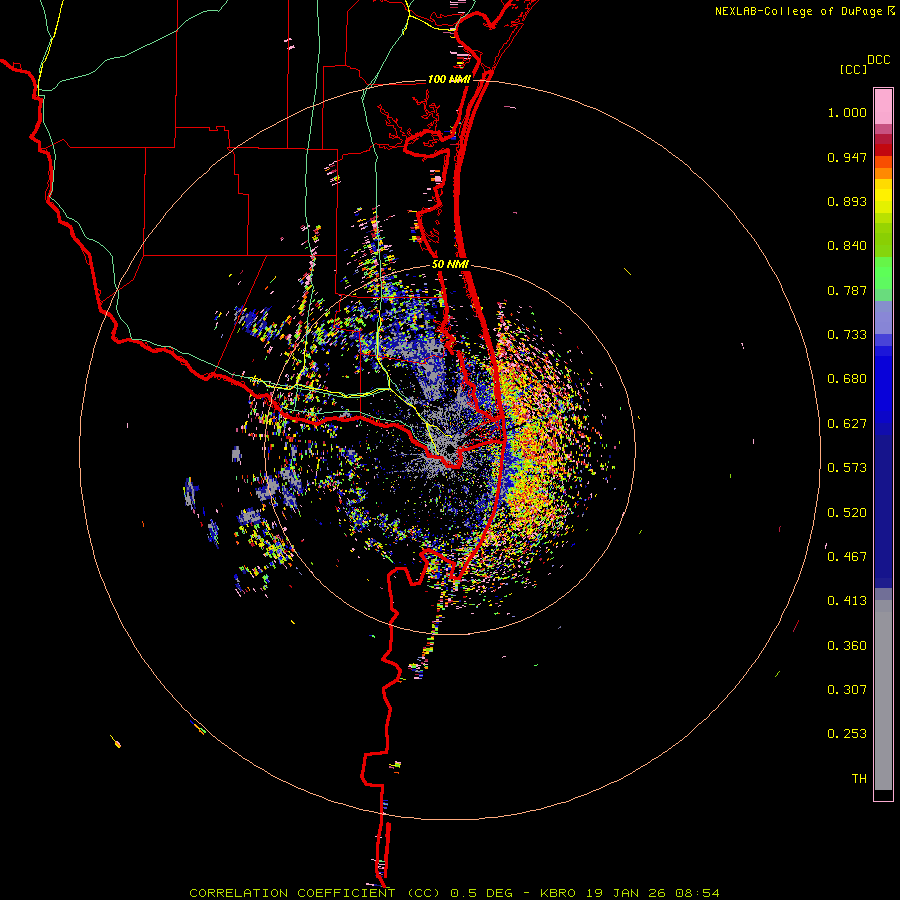The image size is (900, 900).
Task: Click the 50 NMI range ring label
Action: (x=451, y=265)
